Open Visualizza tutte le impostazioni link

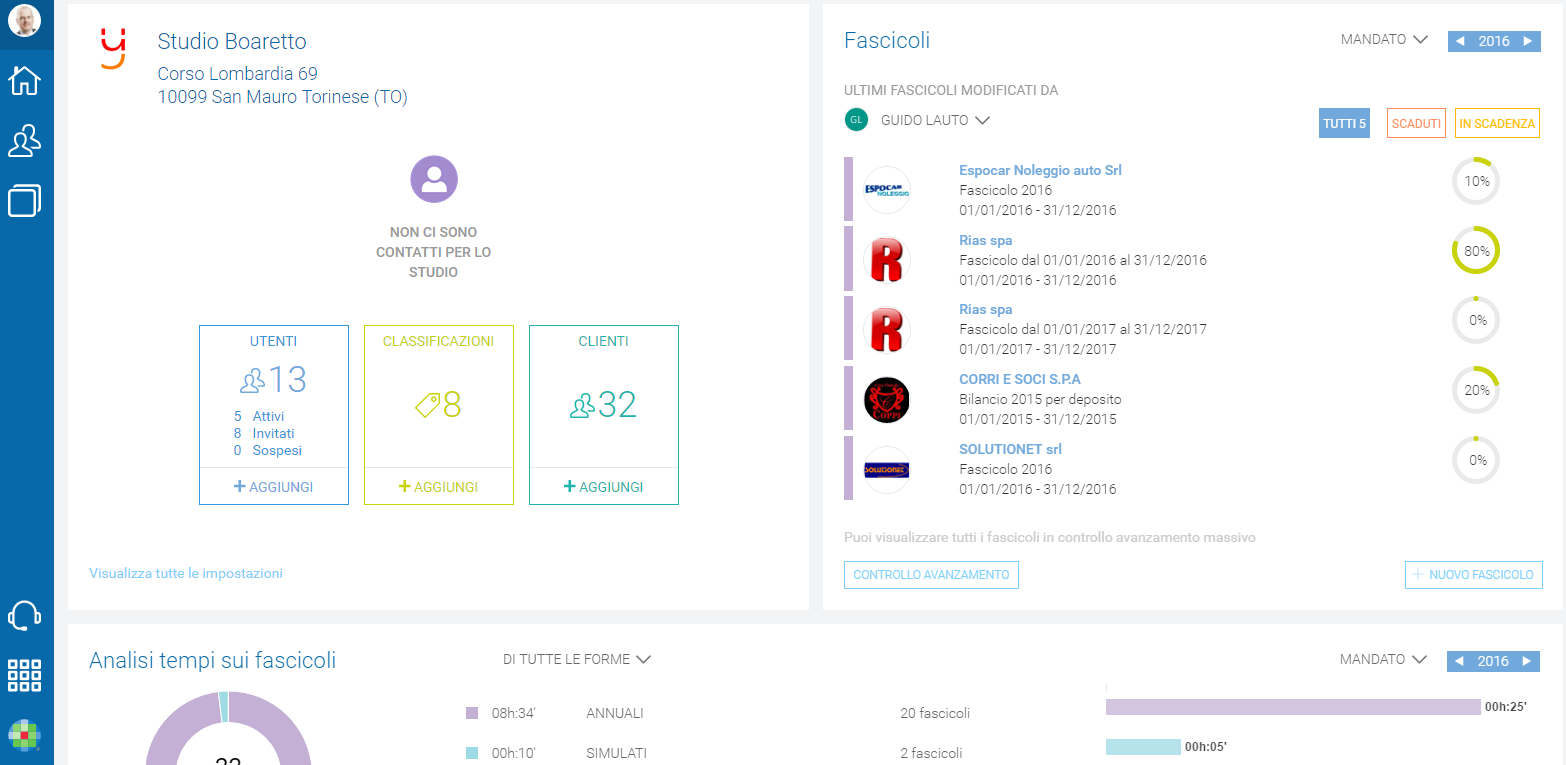click(186, 573)
